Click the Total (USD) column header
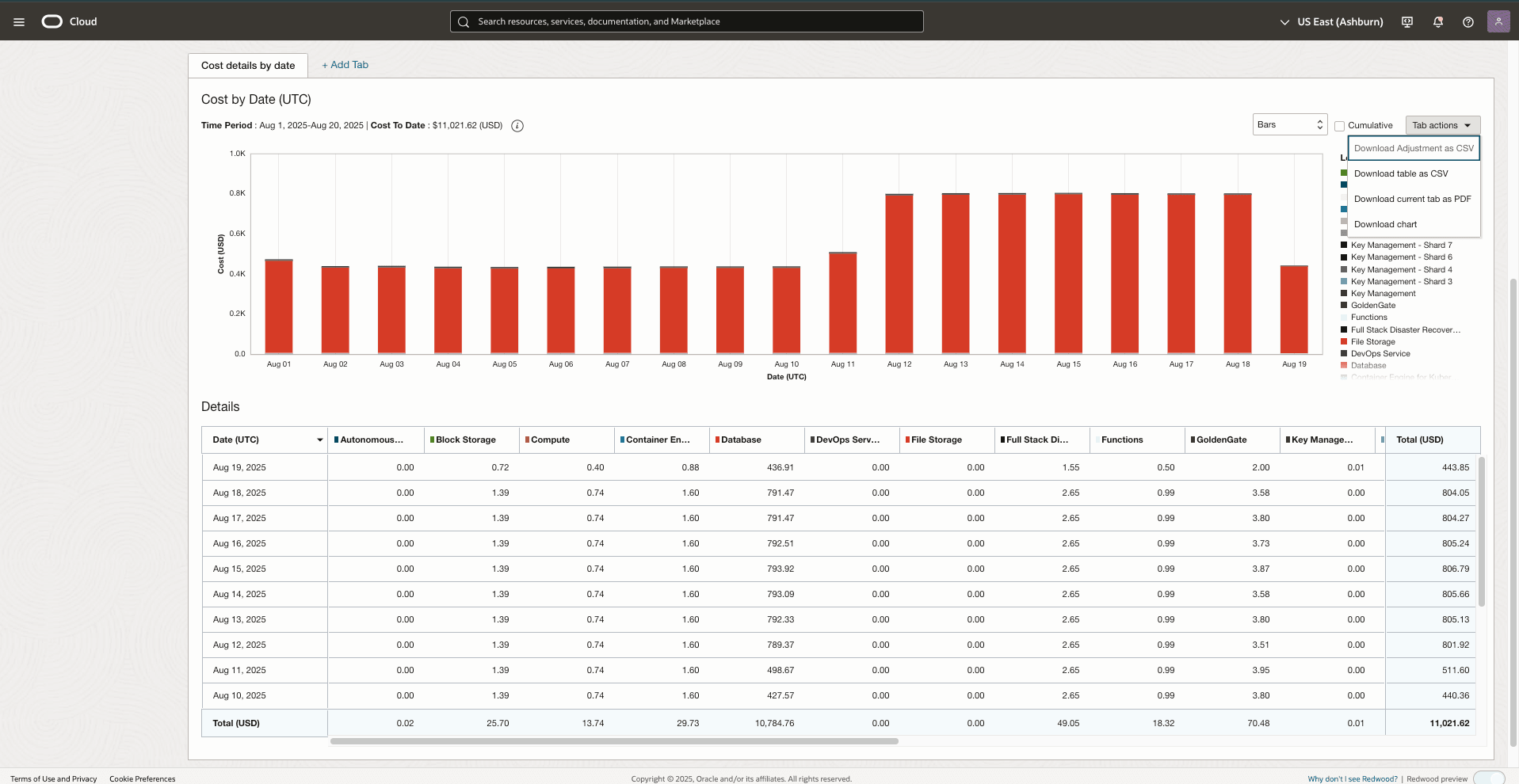This screenshot has height=784, width=1519. (x=1433, y=440)
